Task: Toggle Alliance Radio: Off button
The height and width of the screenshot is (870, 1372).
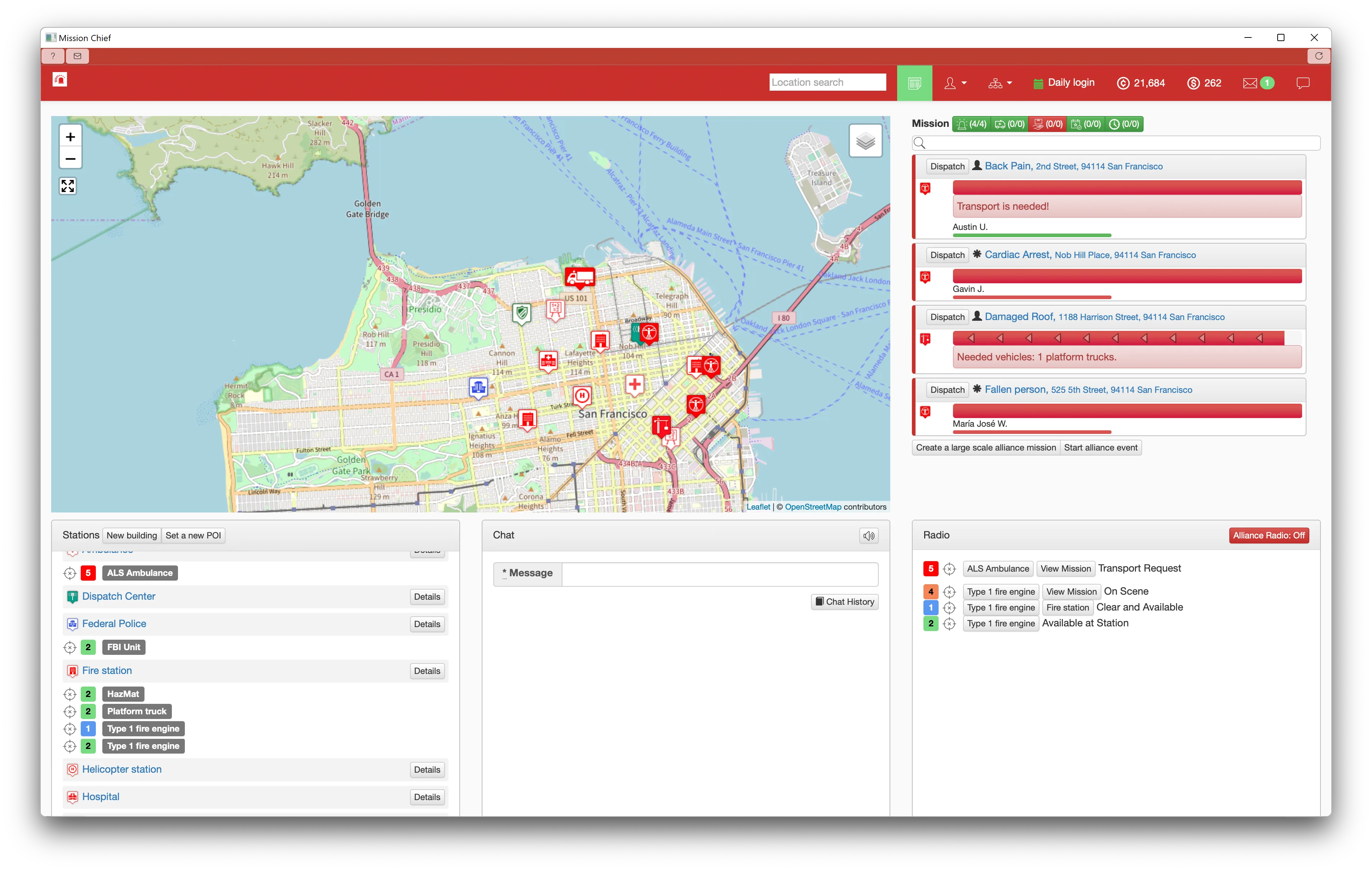Action: 1268,535
